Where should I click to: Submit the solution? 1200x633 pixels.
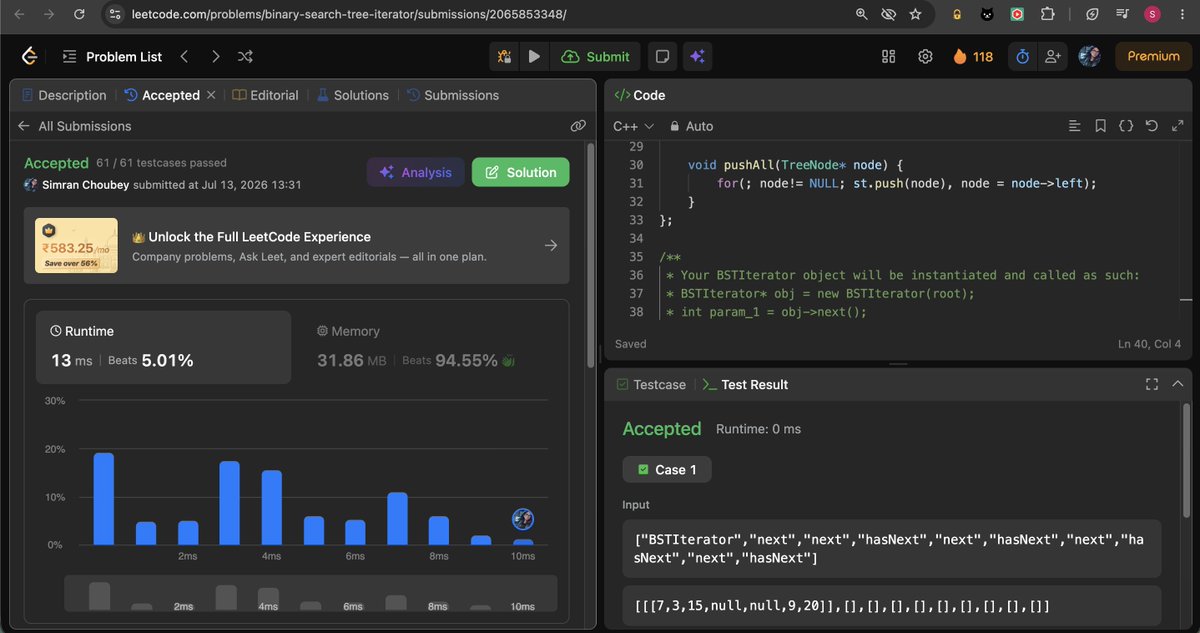pos(596,57)
